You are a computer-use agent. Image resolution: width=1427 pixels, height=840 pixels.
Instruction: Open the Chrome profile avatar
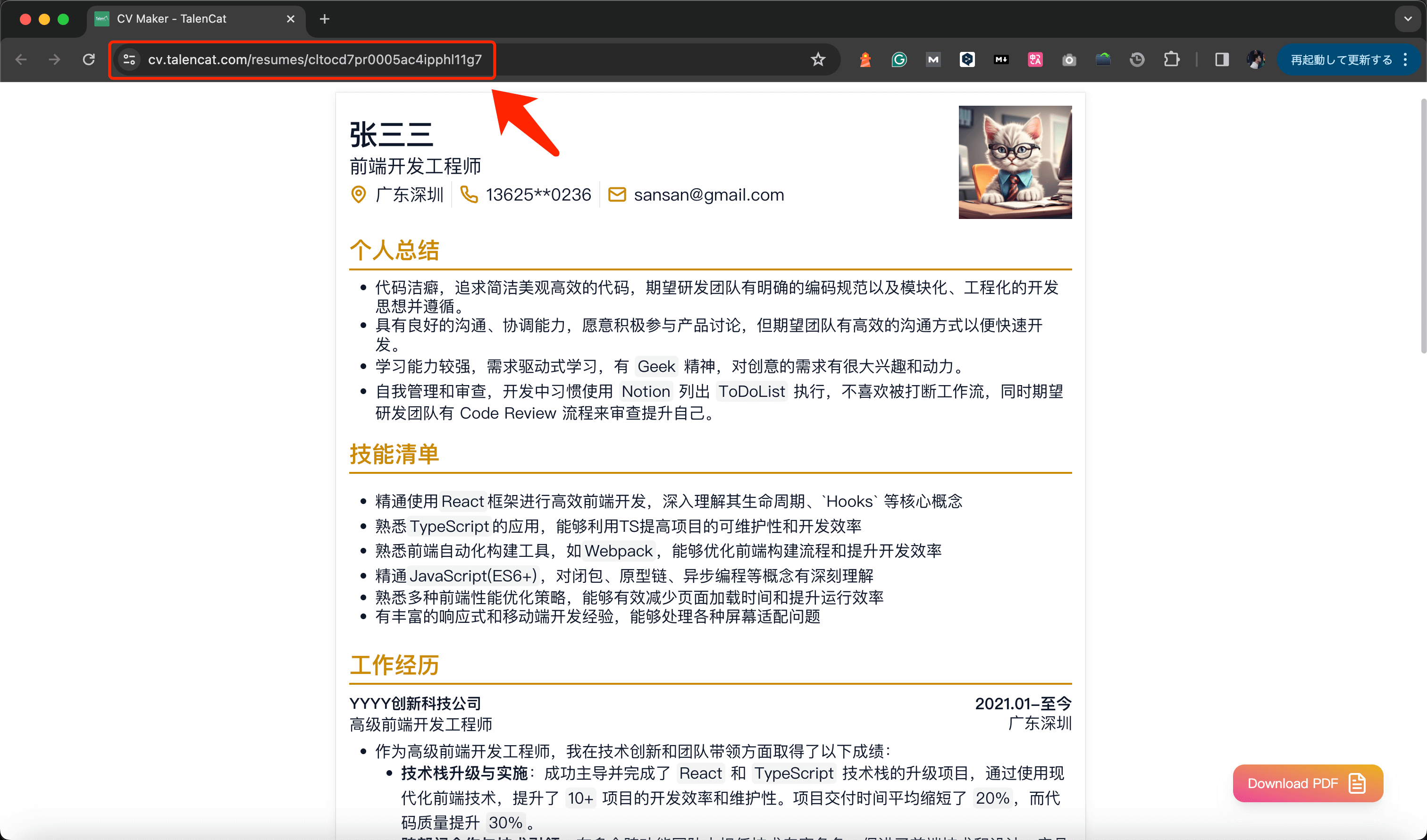[1256, 59]
